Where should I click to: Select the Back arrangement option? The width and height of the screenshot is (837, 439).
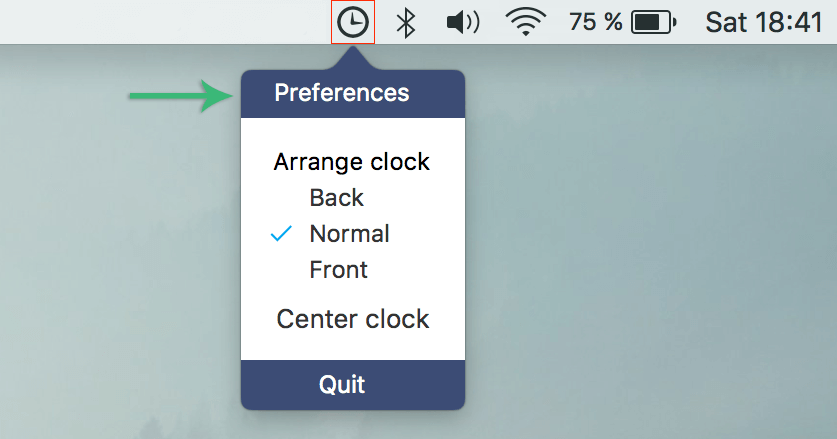coord(336,198)
